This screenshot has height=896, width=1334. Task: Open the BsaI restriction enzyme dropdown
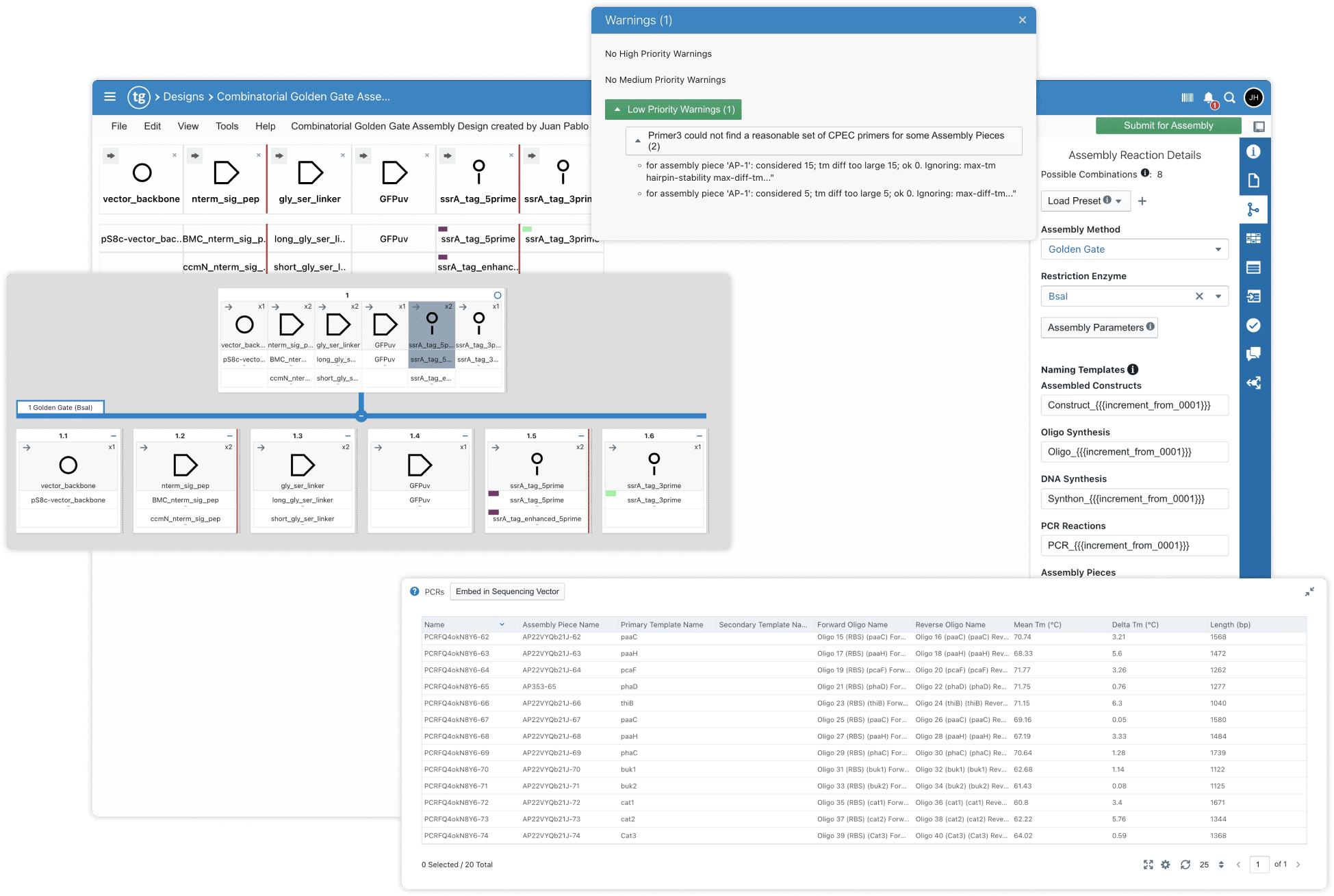(1218, 296)
